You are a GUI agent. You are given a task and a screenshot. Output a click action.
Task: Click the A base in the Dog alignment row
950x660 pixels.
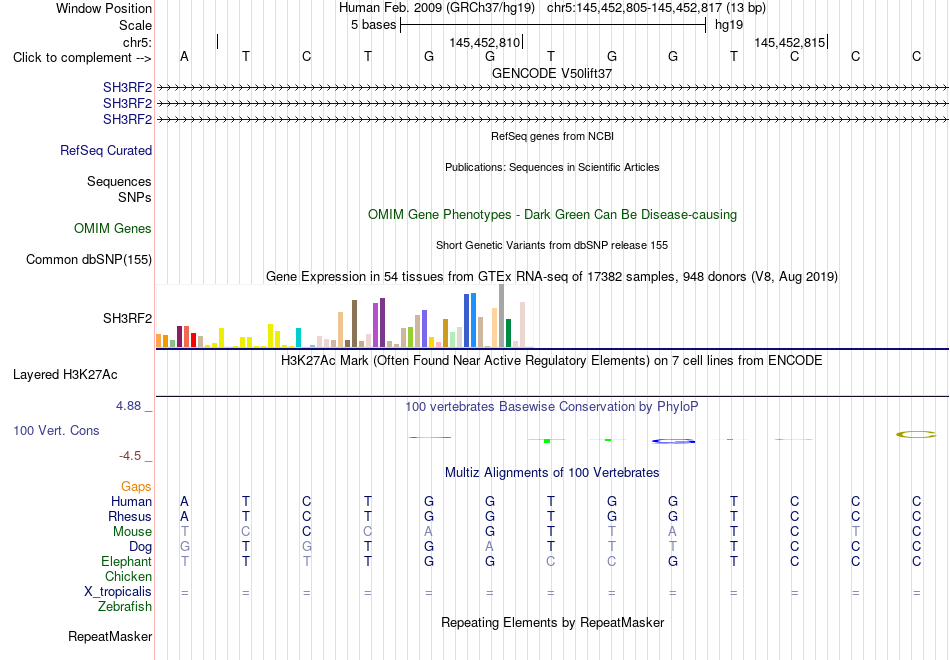tap(490, 547)
